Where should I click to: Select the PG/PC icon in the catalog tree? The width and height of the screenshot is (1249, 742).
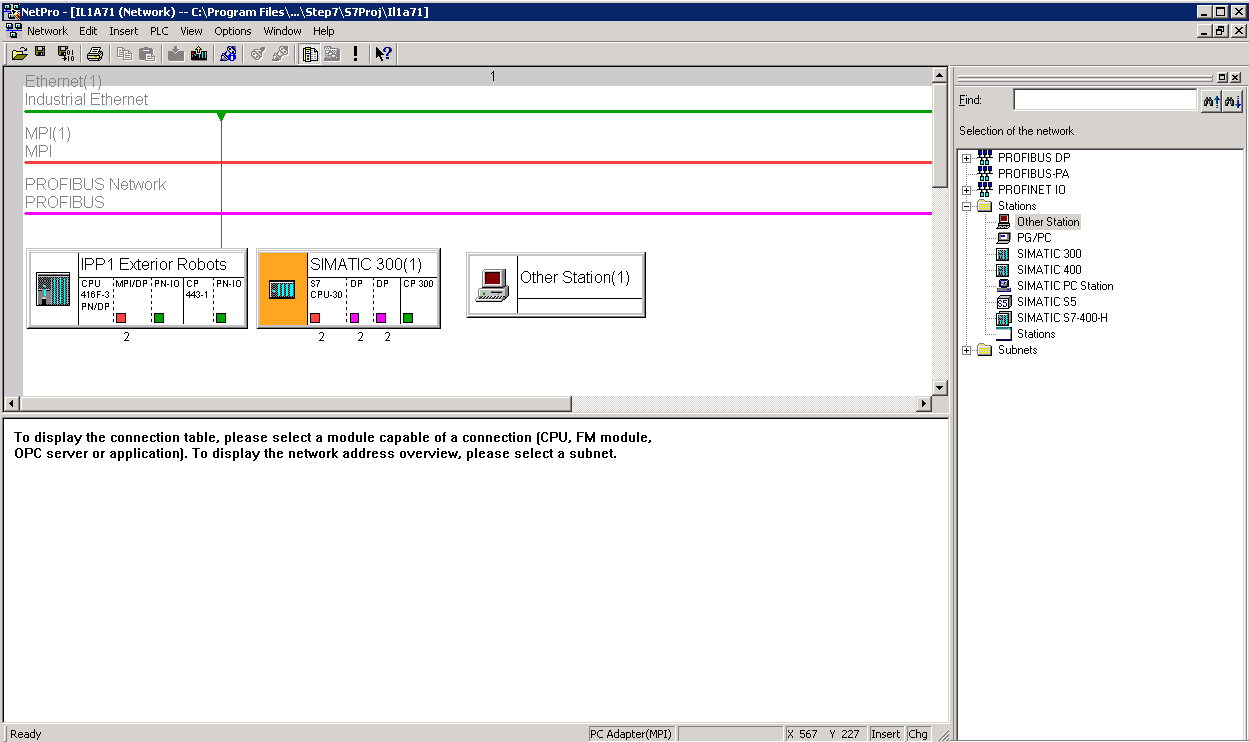pyautogui.click(x=1003, y=238)
